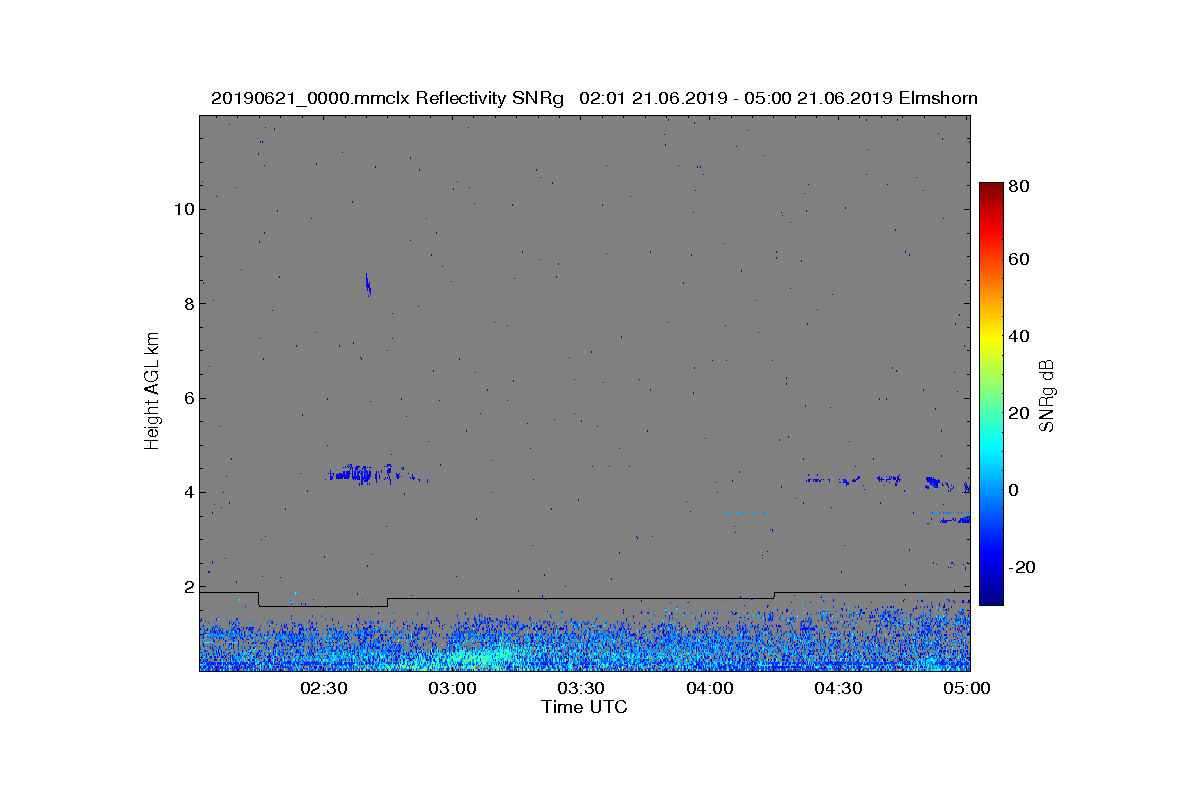
Task: Click the '05:00' time tick label
Action: tap(967, 689)
